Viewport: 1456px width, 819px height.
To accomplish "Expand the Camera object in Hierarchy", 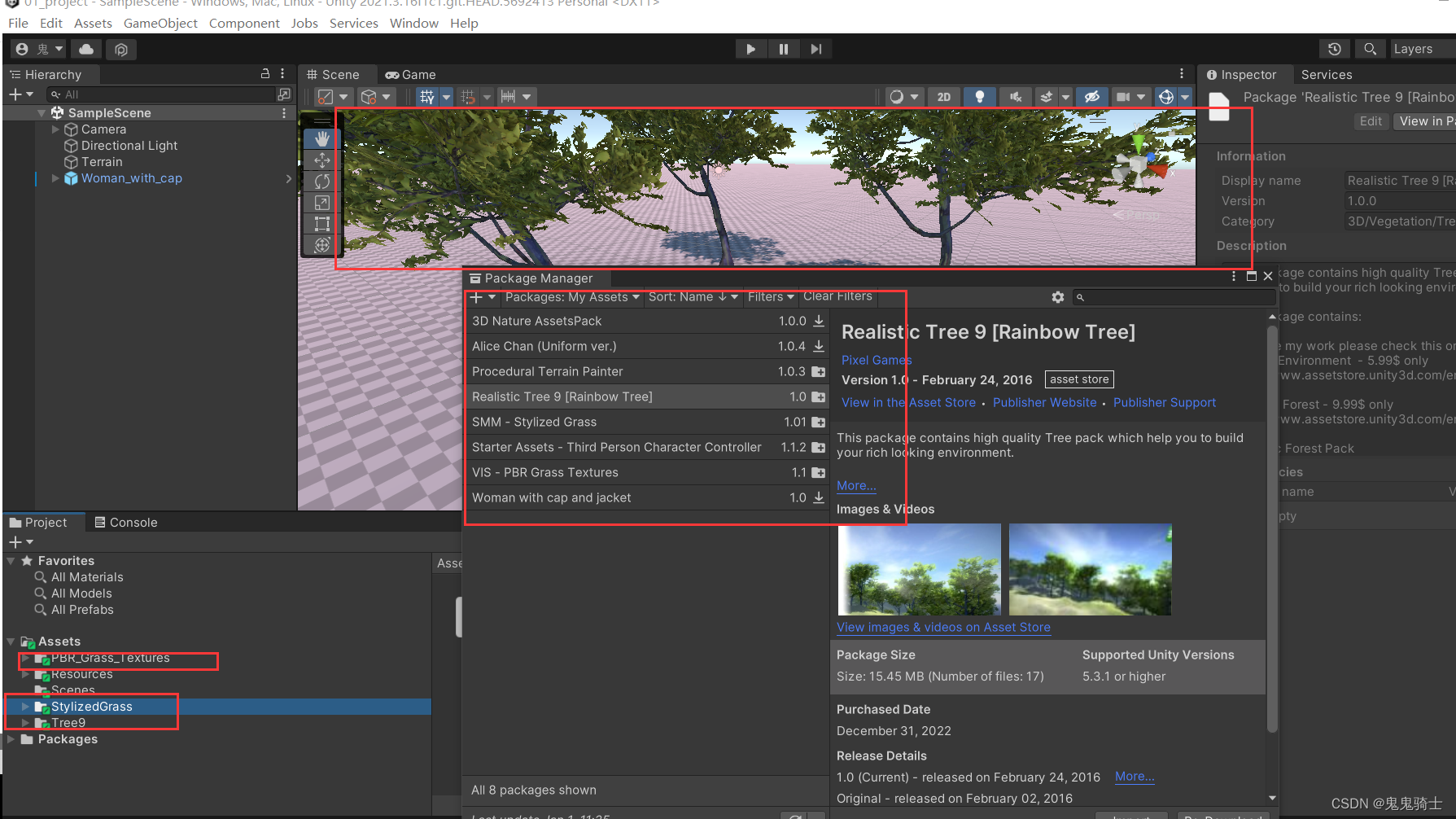I will [x=55, y=129].
